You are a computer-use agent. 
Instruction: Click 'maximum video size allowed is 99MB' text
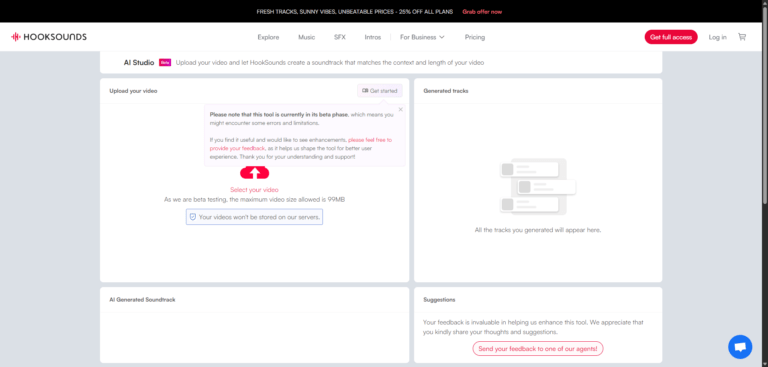click(x=287, y=199)
